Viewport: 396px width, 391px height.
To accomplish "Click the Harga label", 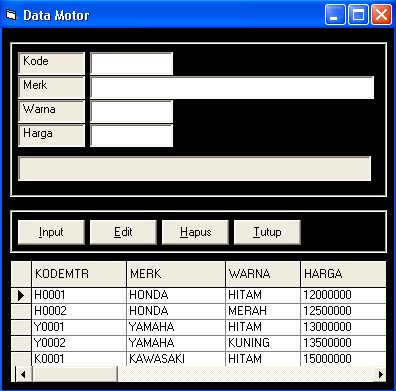I will [x=52, y=135].
